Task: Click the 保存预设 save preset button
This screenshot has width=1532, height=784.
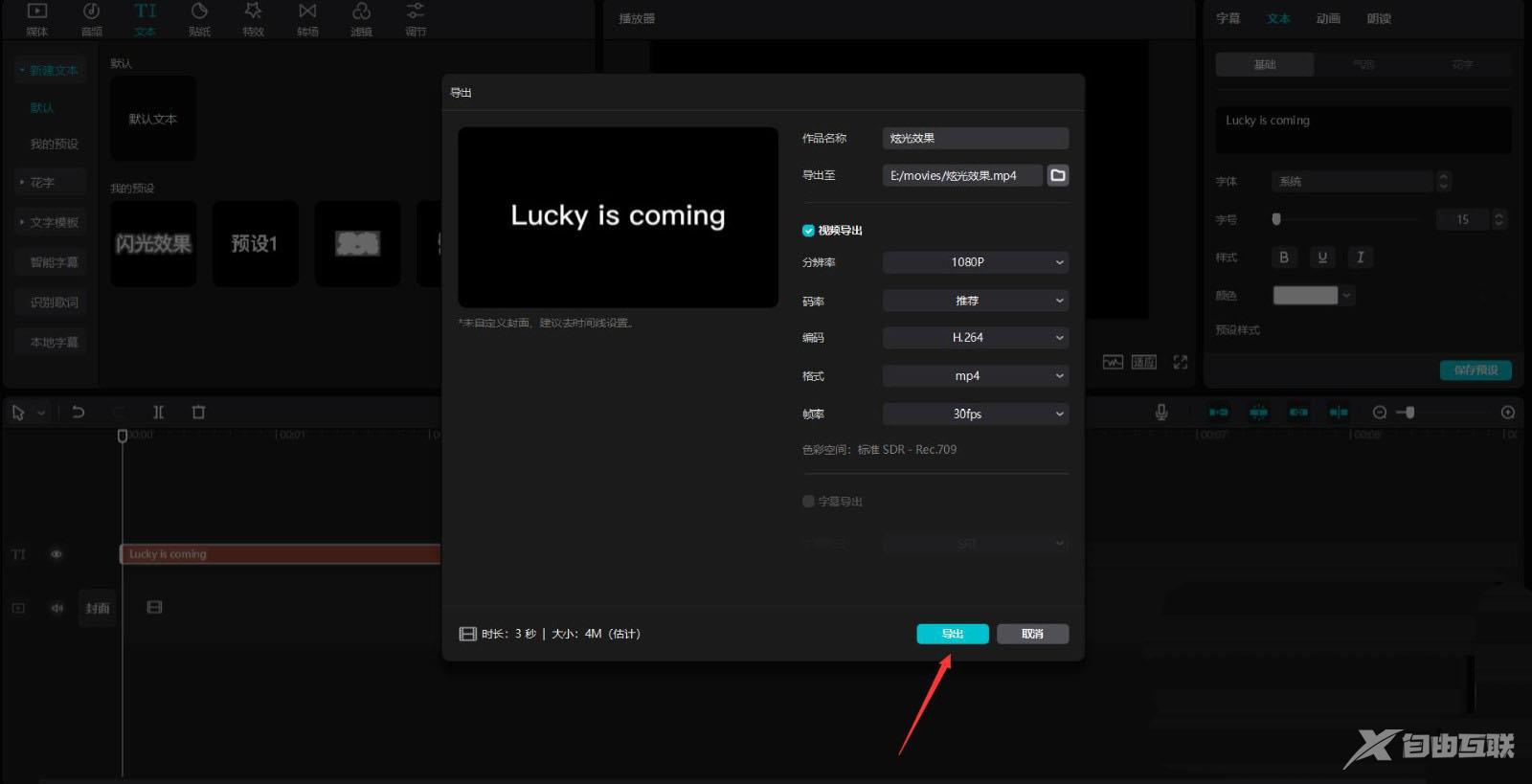Action: click(1476, 370)
